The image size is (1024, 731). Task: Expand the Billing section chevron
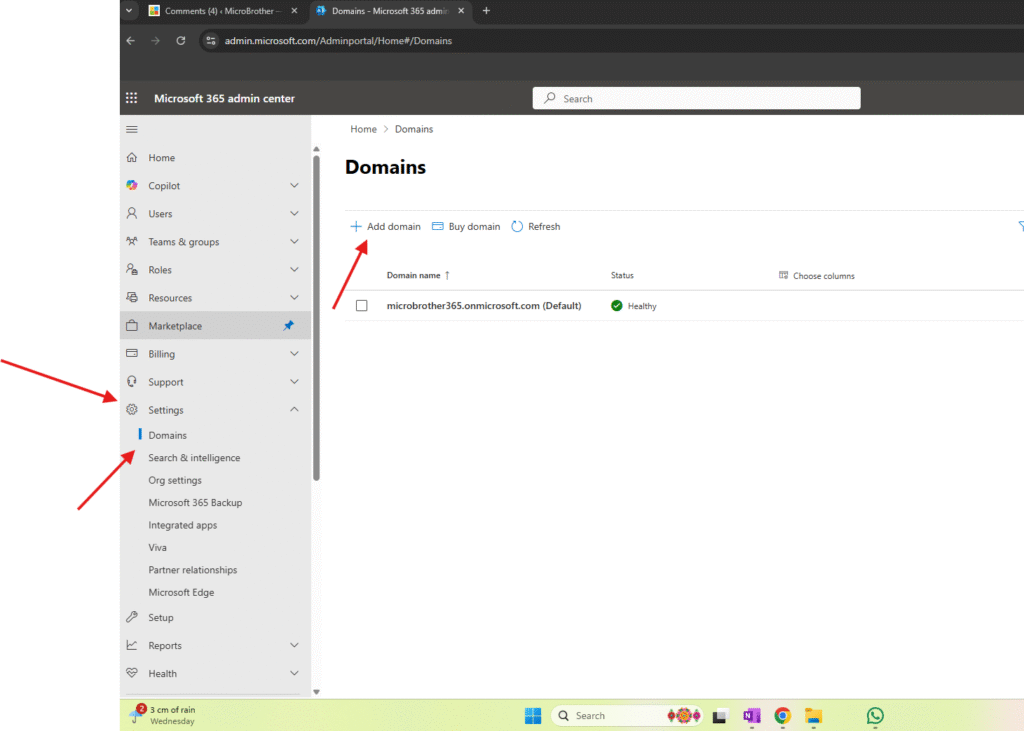[x=294, y=354]
